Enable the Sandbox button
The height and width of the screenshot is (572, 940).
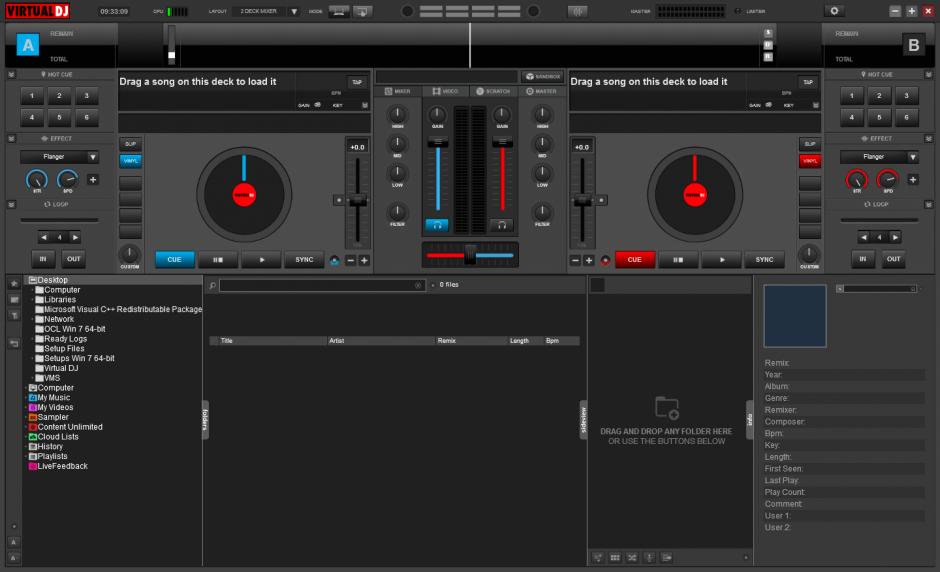[x=543, y=76]
